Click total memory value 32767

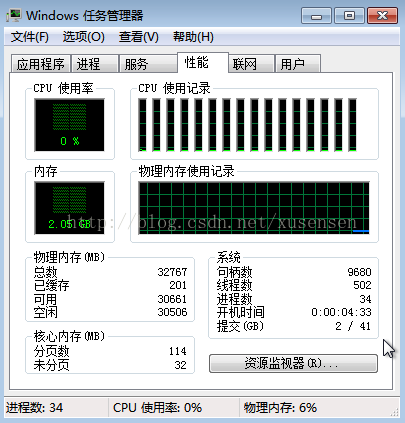tap(172, 272)
